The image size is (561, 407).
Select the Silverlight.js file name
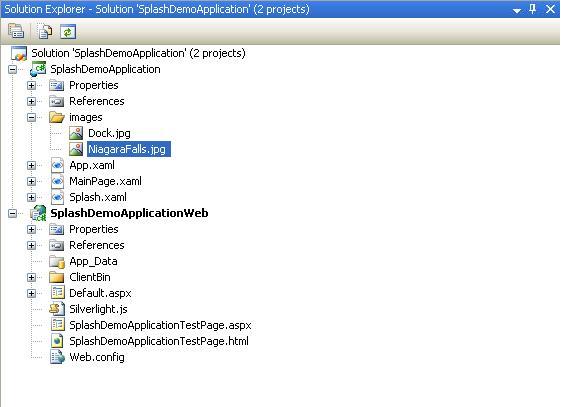98,310
